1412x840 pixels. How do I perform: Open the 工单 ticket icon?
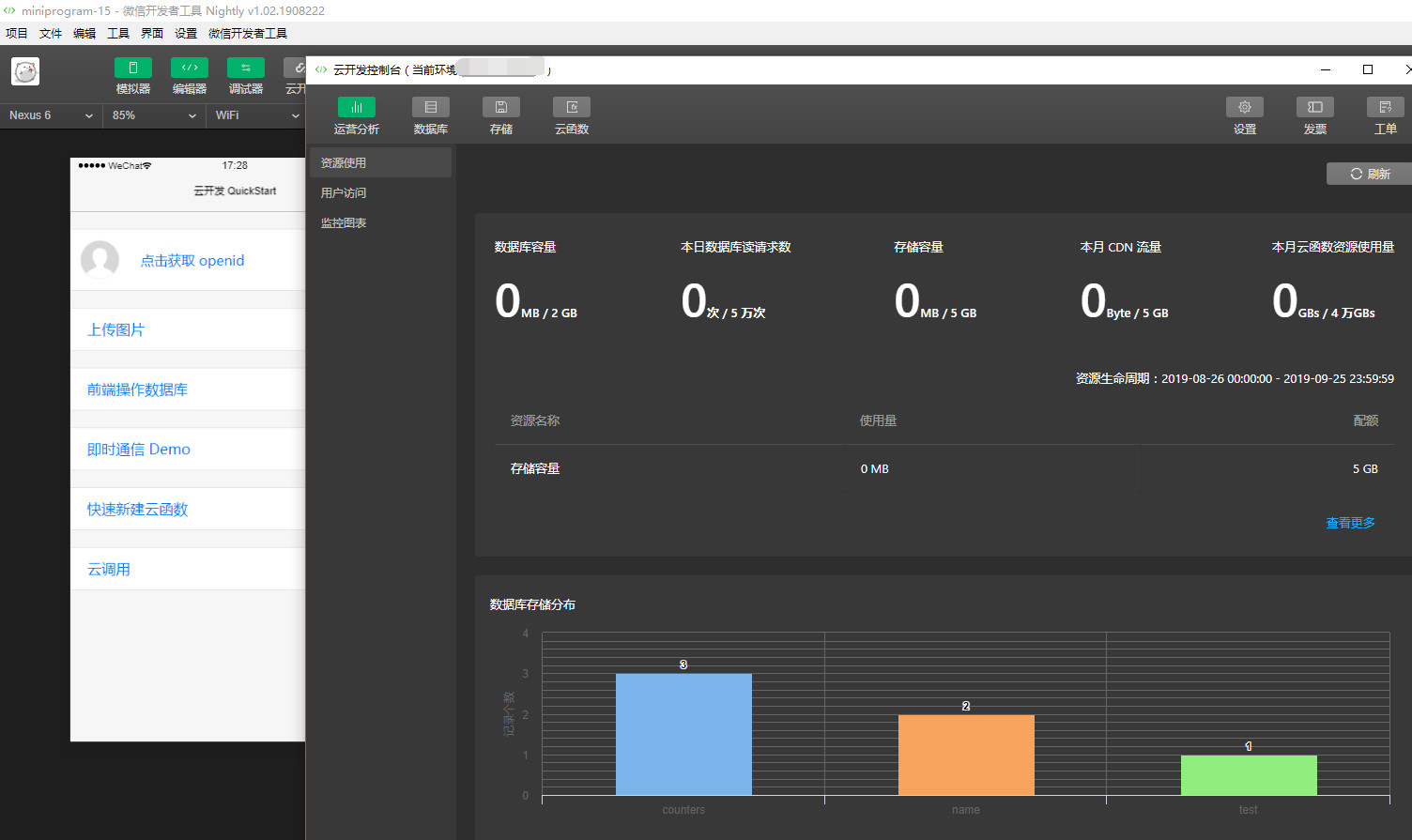(x=1386, y=107)
